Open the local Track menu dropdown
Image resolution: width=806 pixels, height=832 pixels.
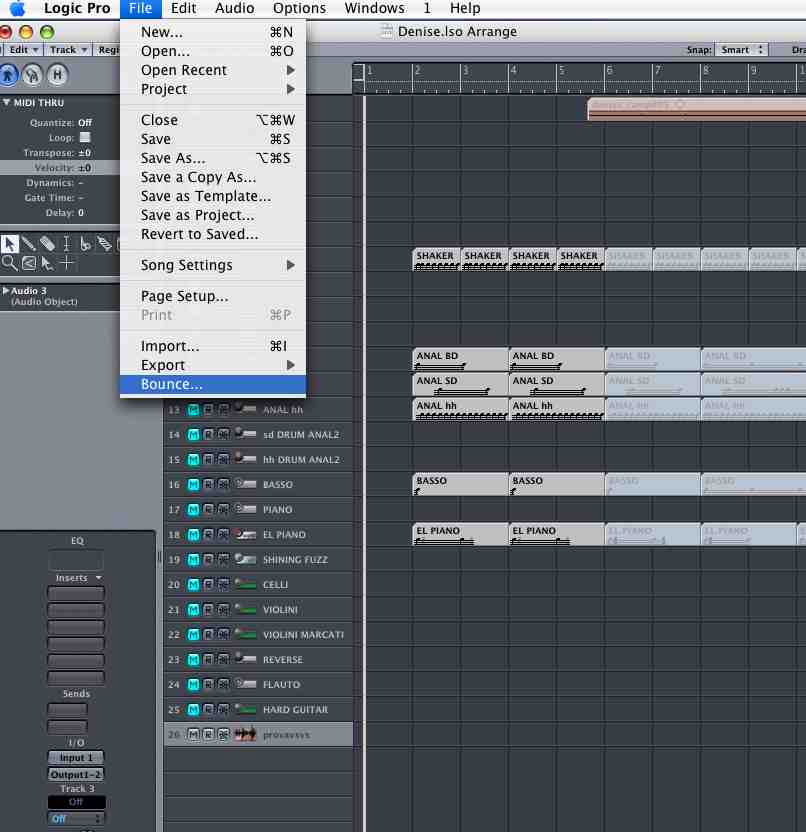point(68,50)
